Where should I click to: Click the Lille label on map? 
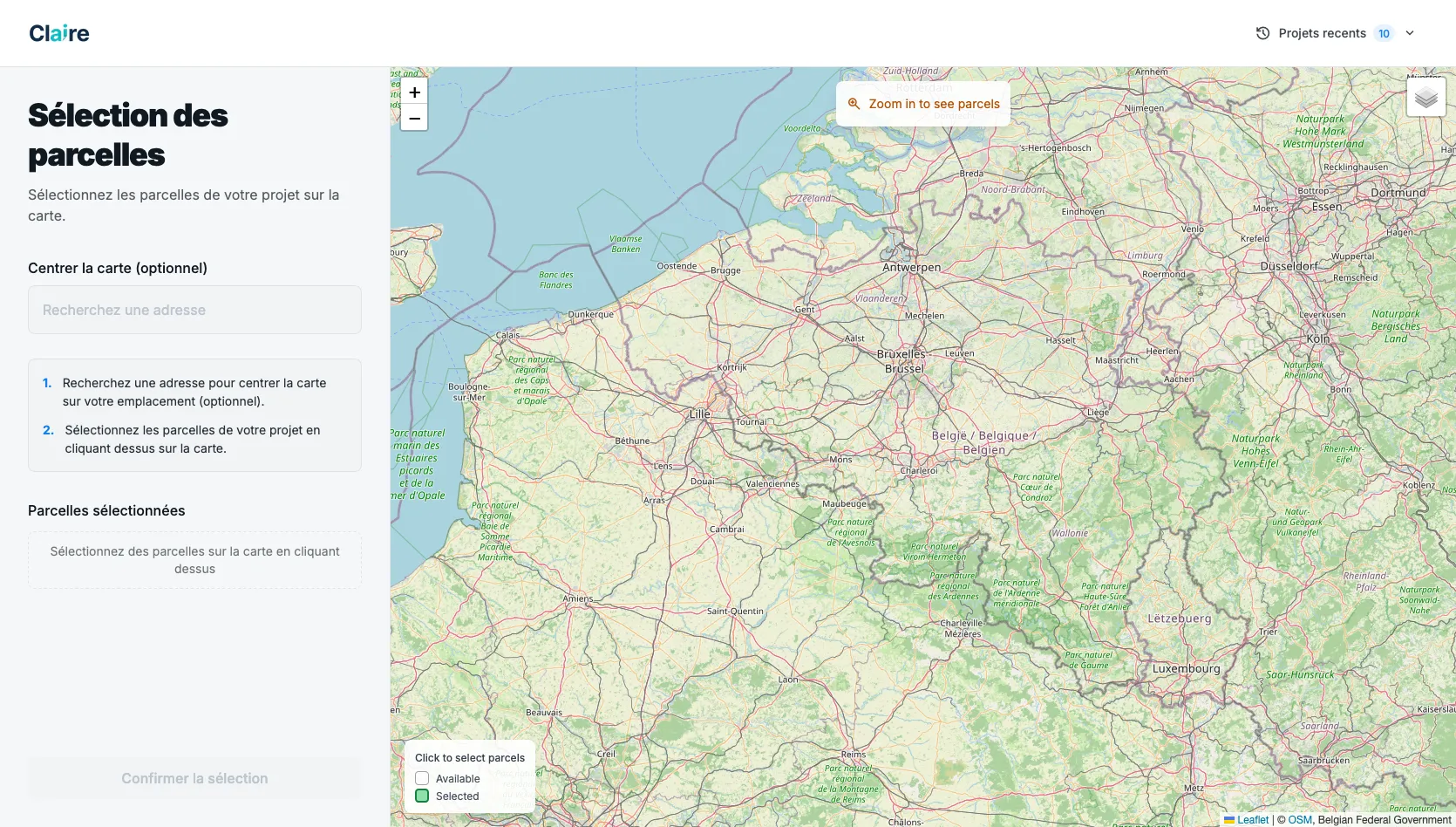click(x=700, y=413)
